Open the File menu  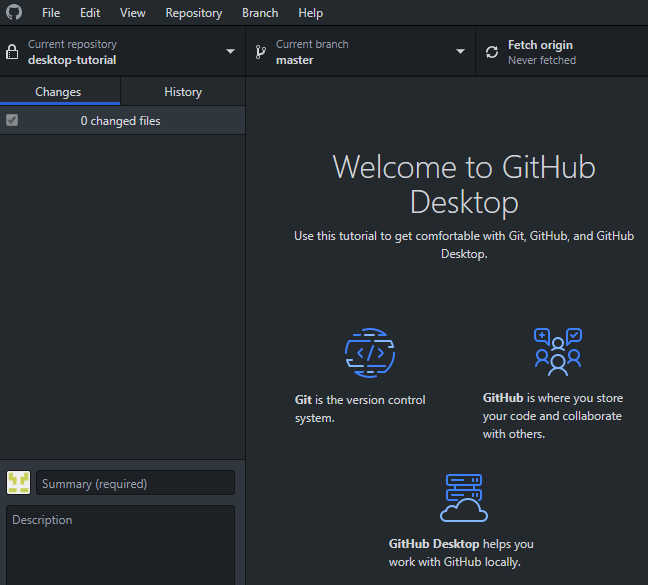tap(51, 13)
